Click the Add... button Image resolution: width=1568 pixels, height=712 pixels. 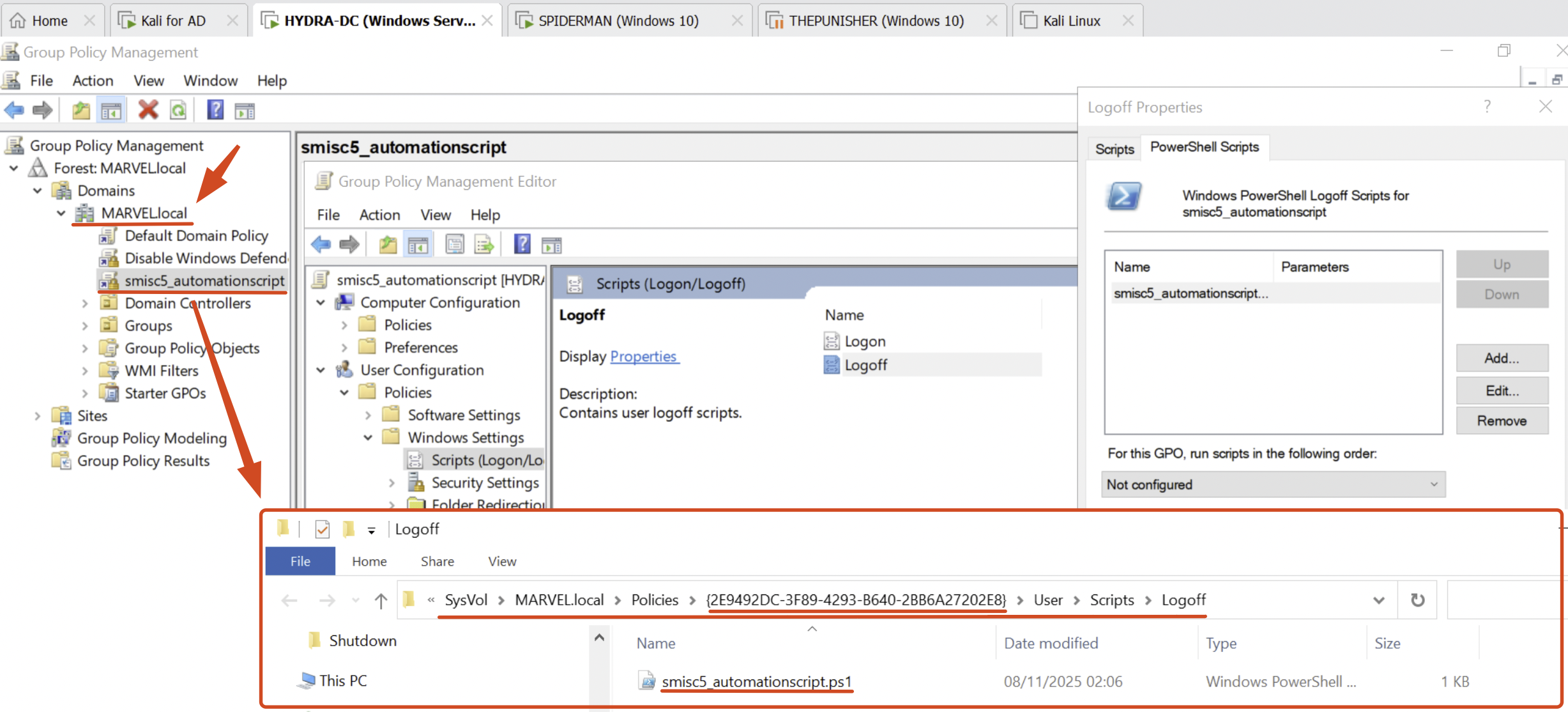[x=1502, y=358]
